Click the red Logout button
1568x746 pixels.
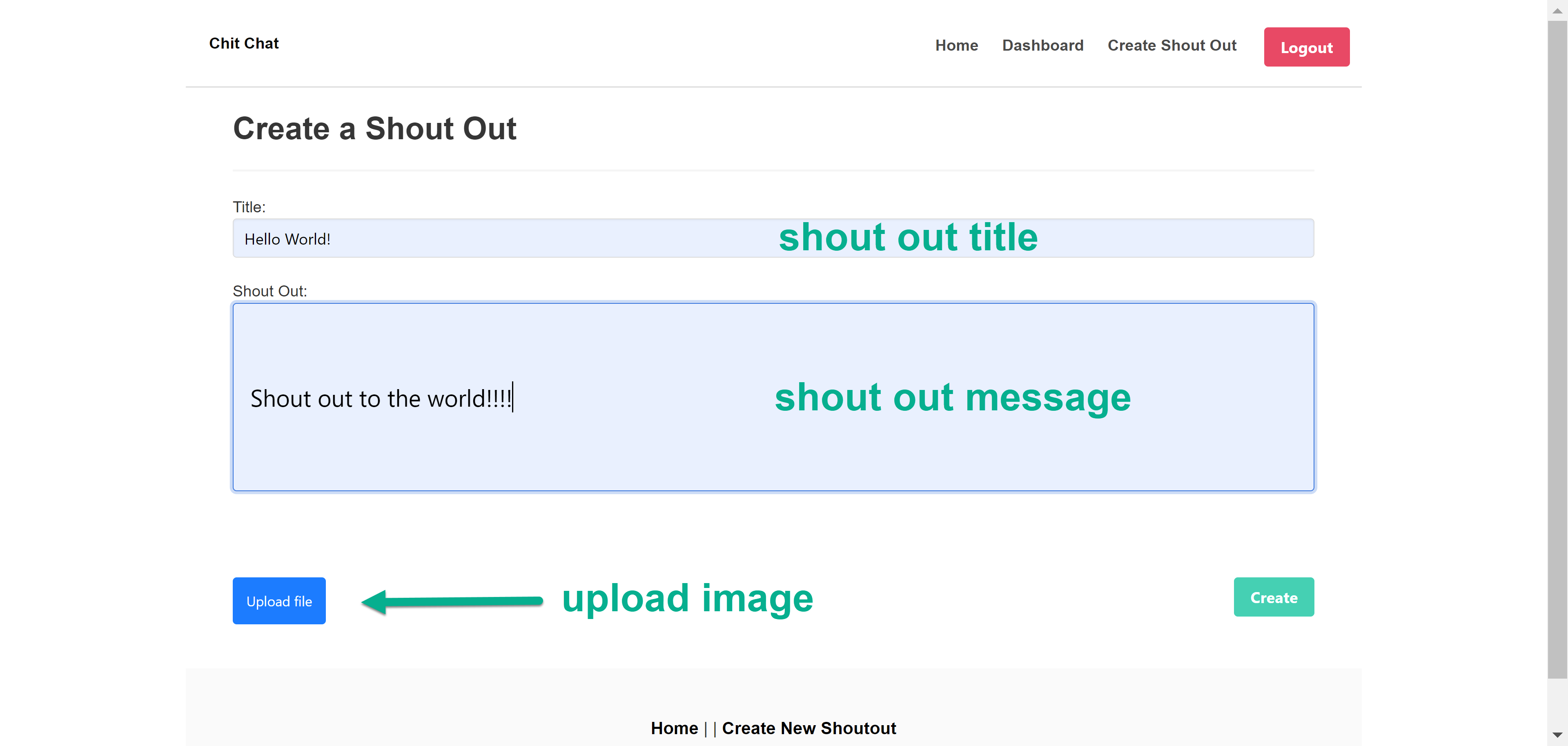pos(1306,47)
